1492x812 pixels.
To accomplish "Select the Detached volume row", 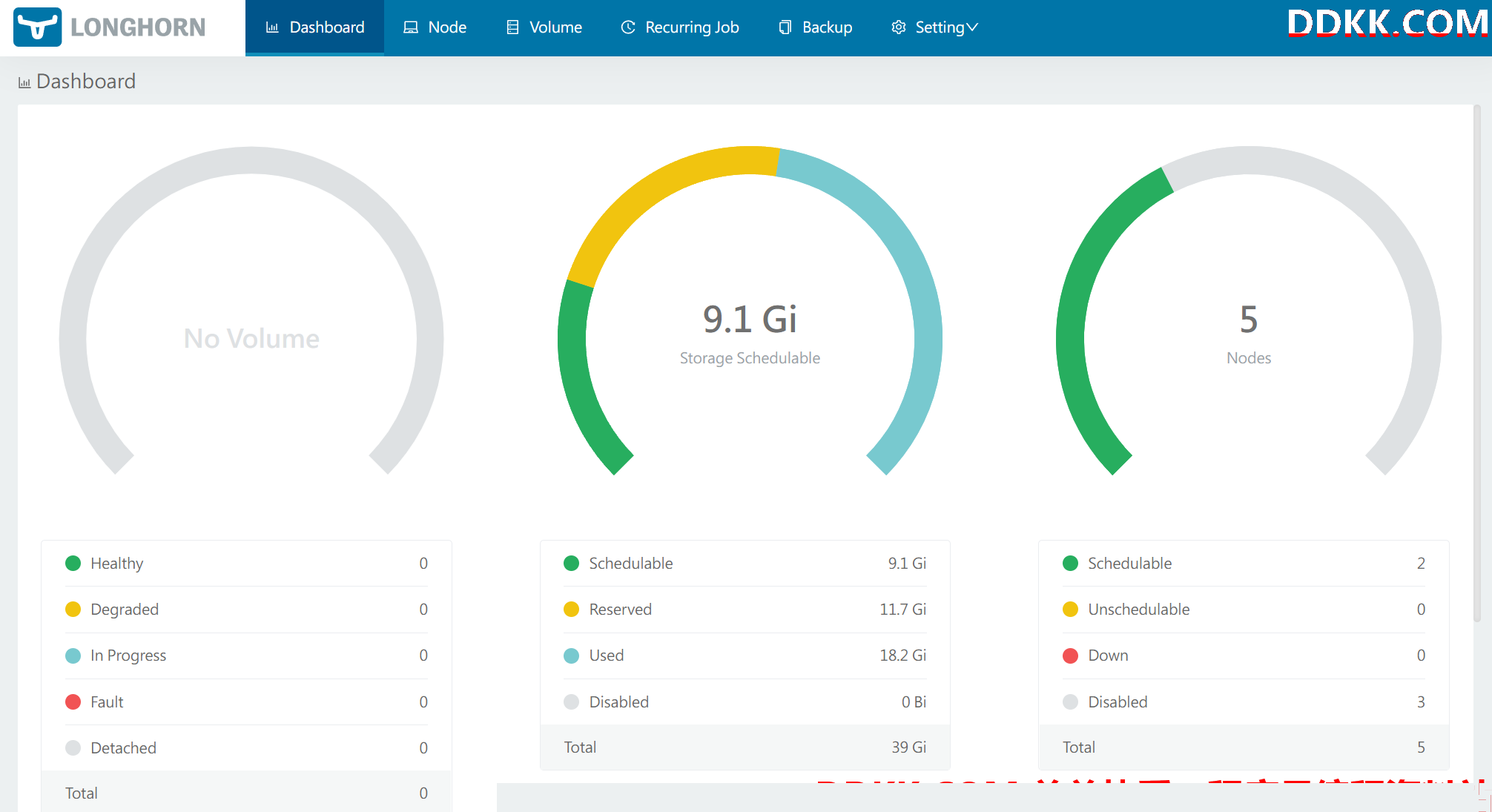I will pyautogui.click(x=246, y=747).
